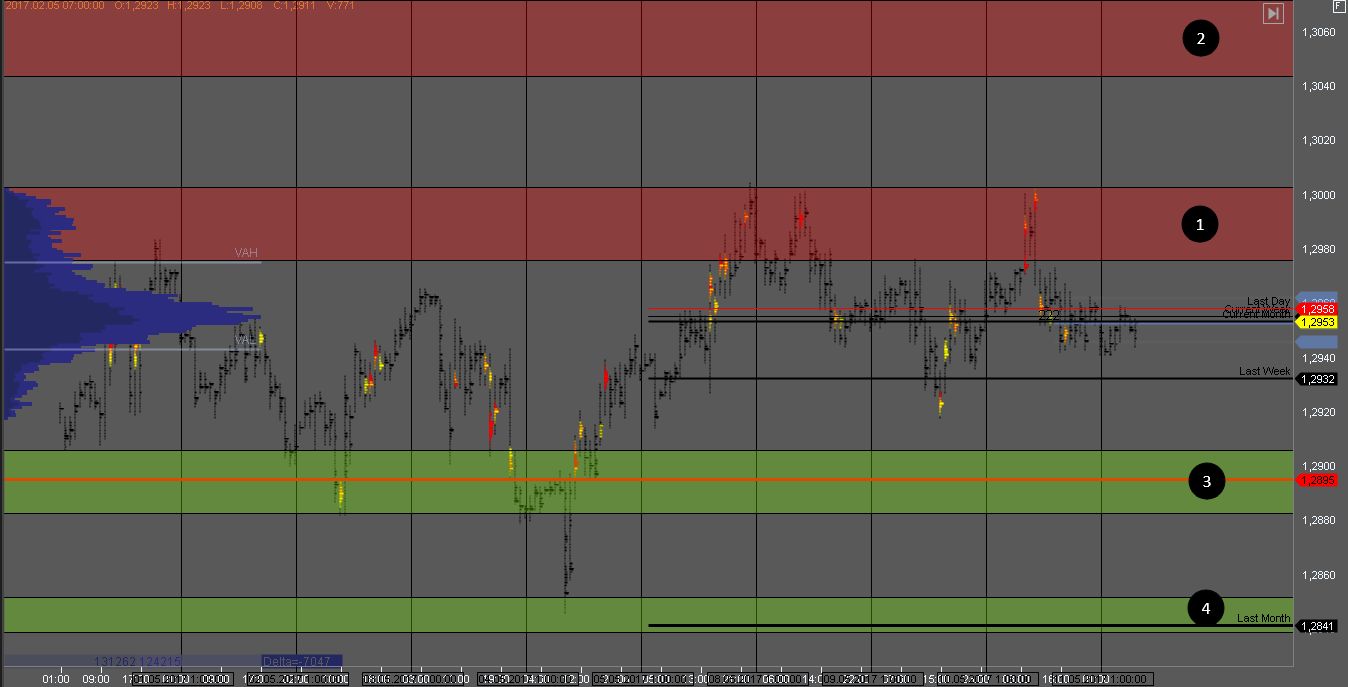Click the scroll-to-latest-bar arrow icon
The width and height of the screenshot is (1348, 687).
1273,13
